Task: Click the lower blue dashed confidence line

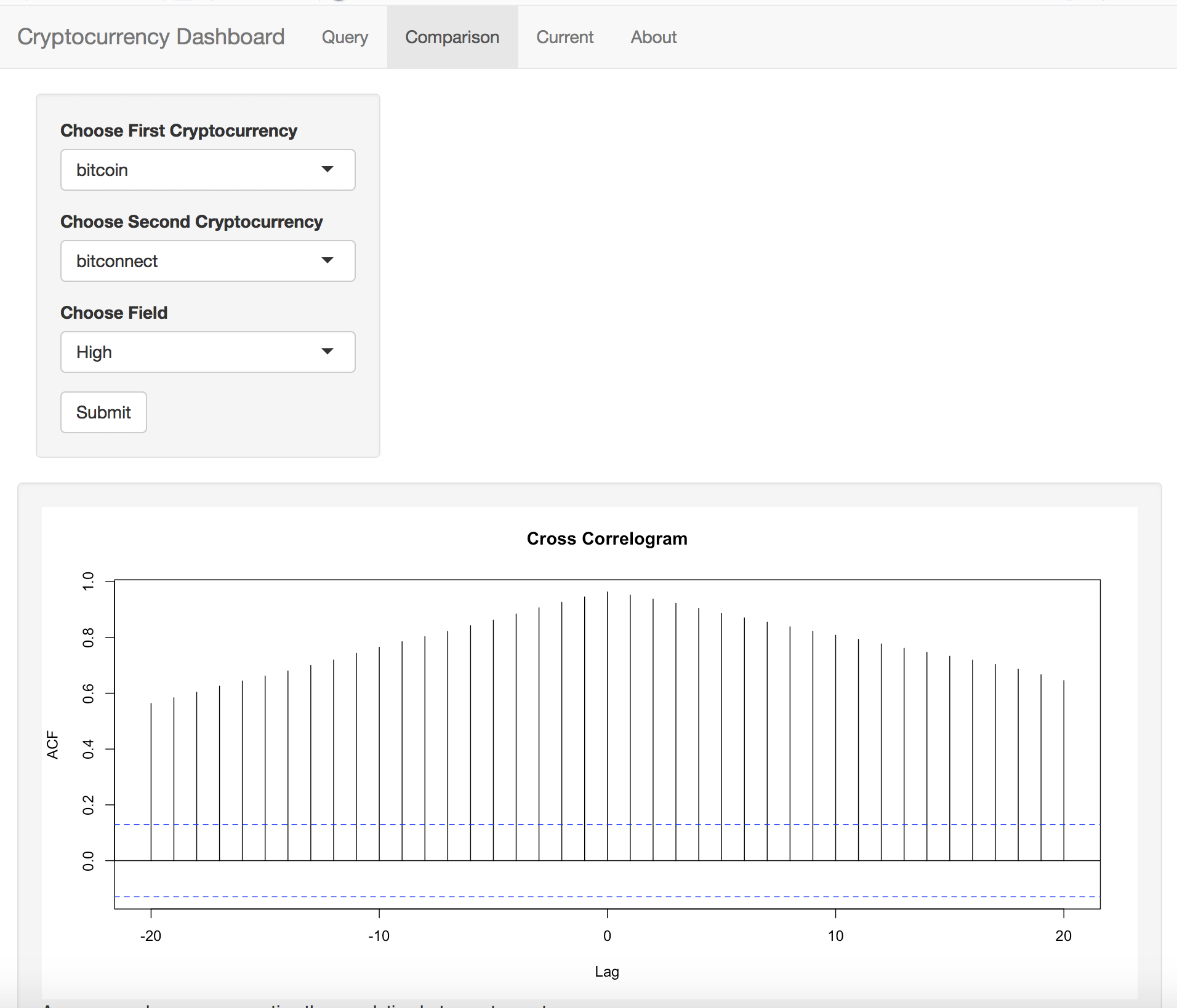Action: tap(607, 897)
